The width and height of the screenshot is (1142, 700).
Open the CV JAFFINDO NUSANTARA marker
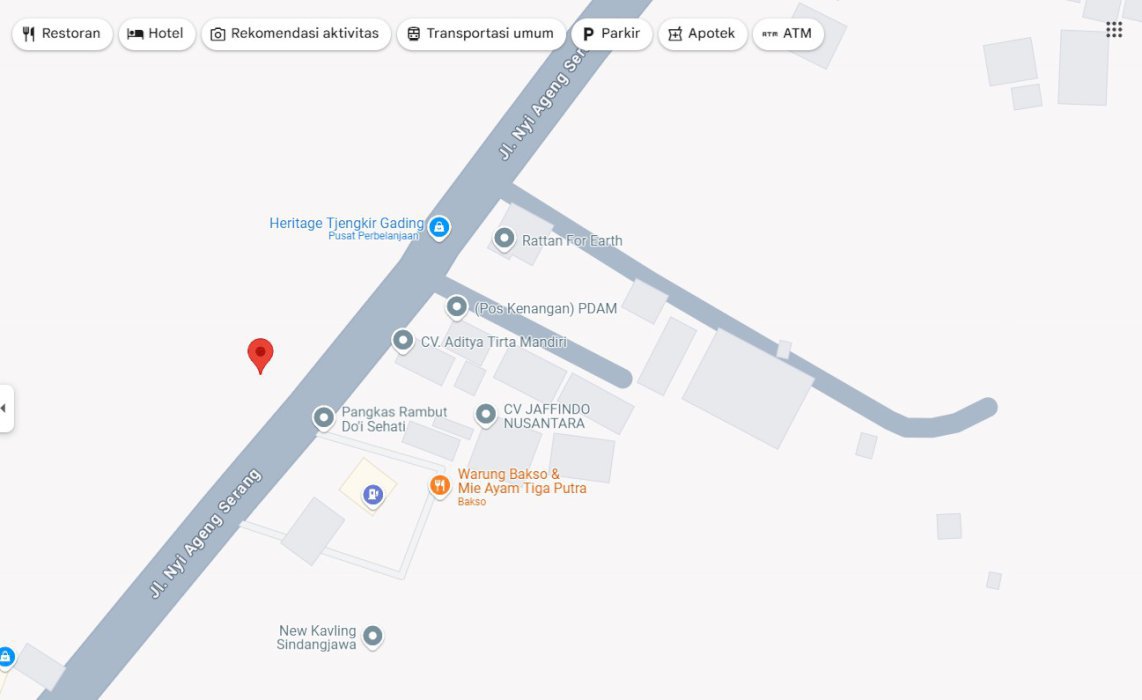(x=486, y=414)
